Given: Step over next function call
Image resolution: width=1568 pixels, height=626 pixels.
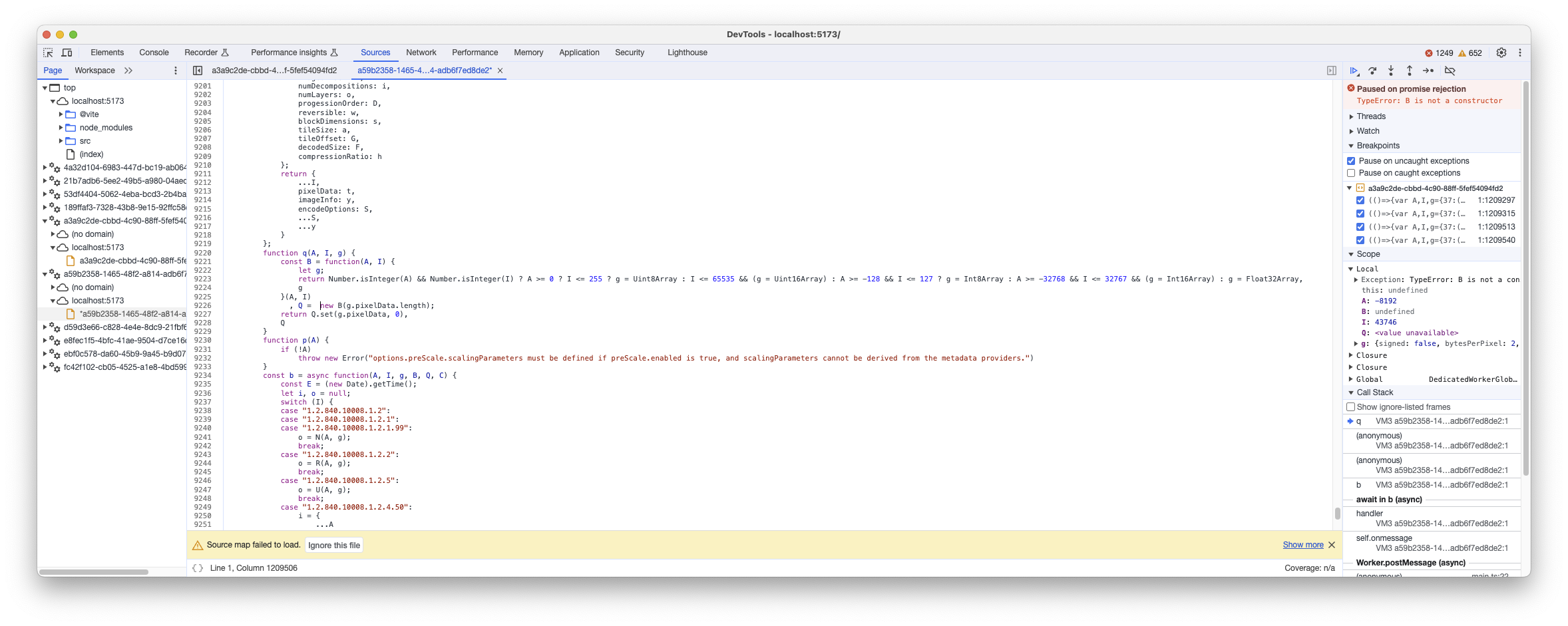Looking at the screenshot, I should coord(1372,71).
